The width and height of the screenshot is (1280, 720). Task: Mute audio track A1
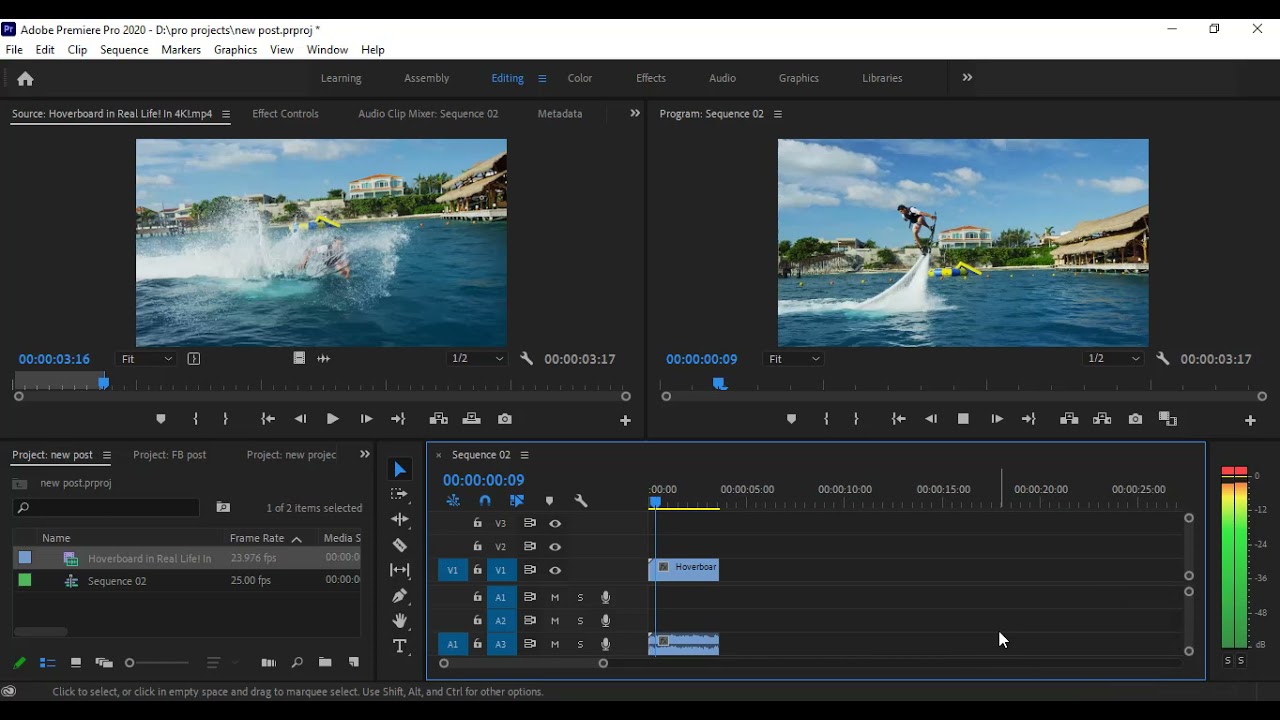coord(555,597)
